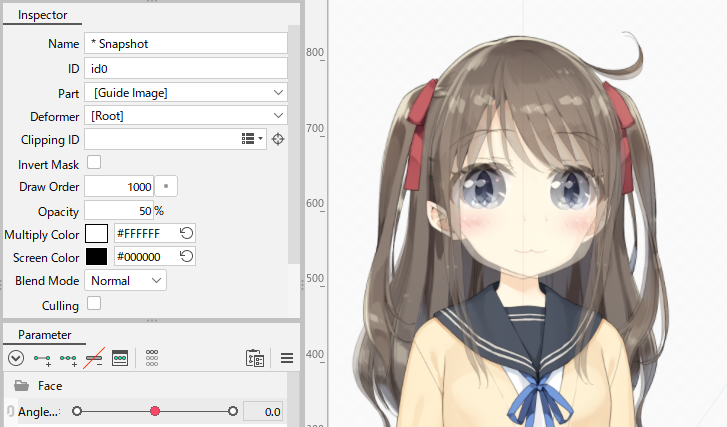Click the key form grid dots icon

tap(152, 358)
